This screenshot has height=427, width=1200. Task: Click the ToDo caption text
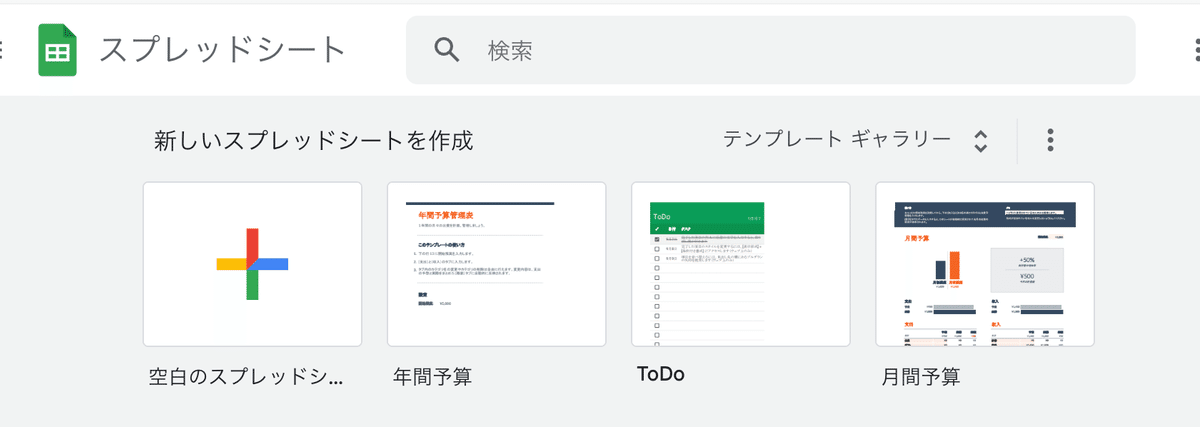pyautogui.click(x=661, y=375)
